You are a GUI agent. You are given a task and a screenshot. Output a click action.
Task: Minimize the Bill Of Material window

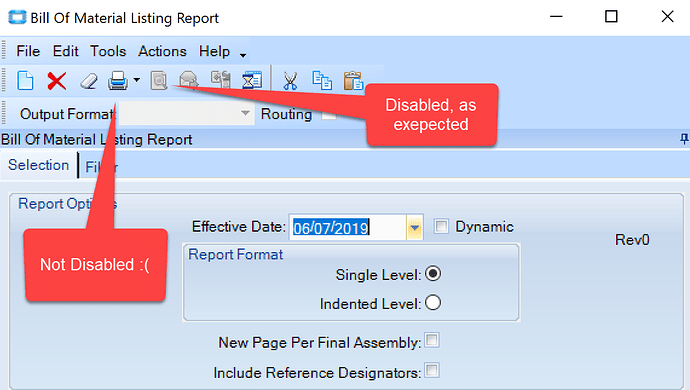pos(556,17)
